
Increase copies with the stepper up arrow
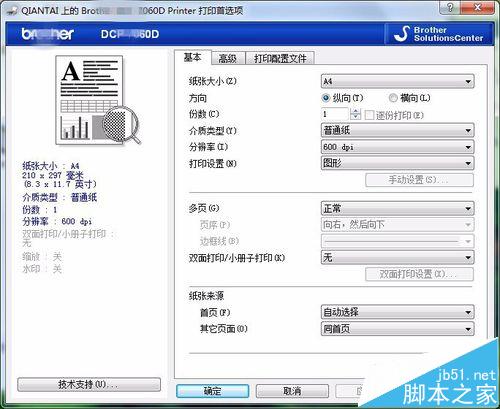click(356, 111)
